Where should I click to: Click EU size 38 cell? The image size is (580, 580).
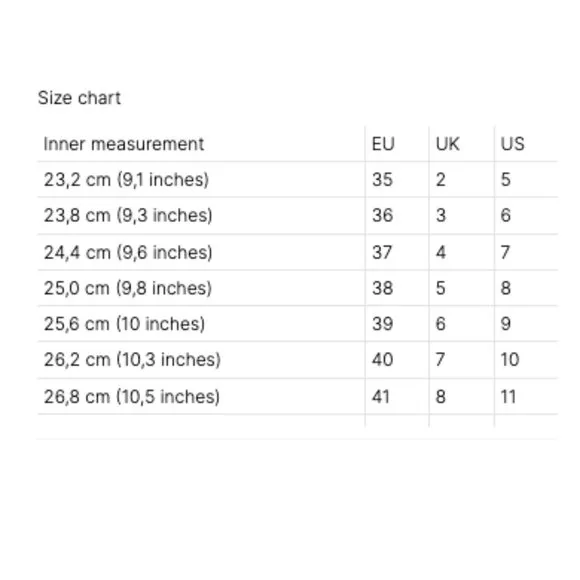pos(382,288)
